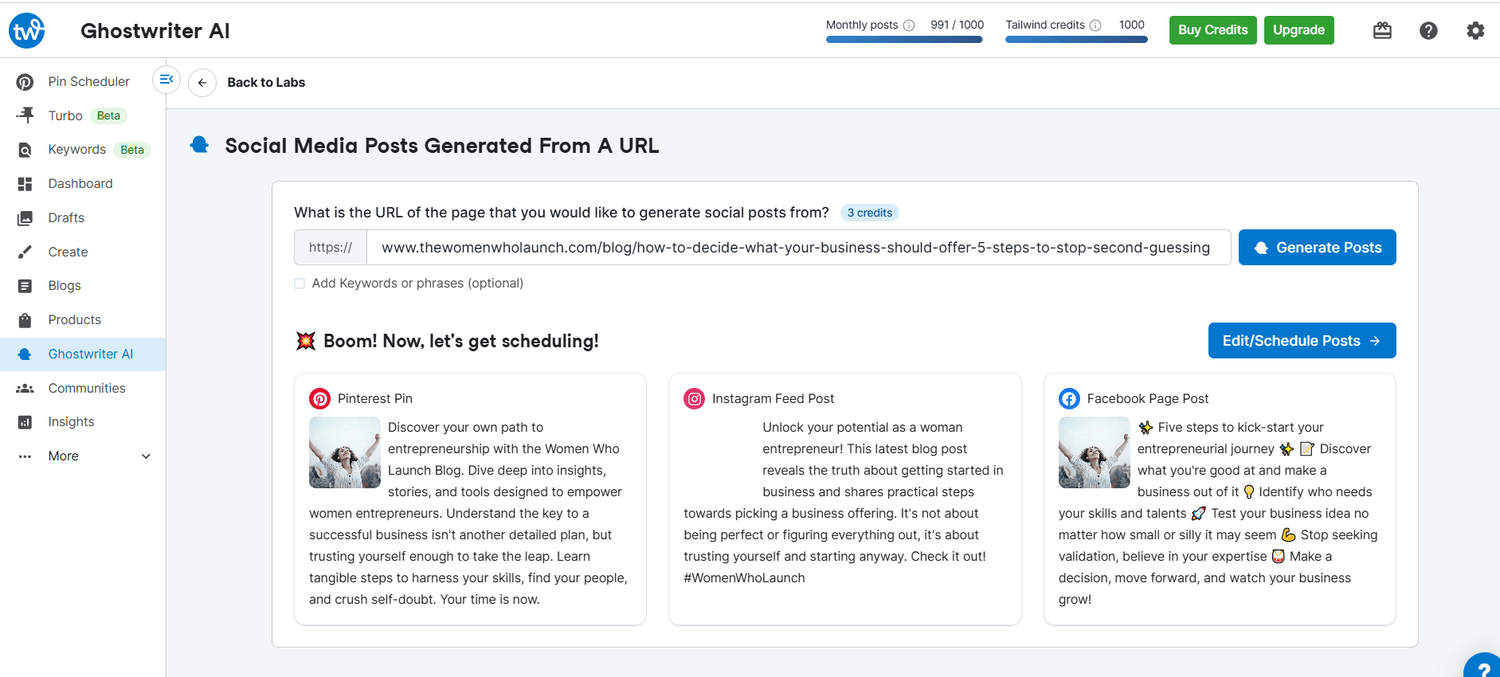Image resolution: width=1500 pixels, height=677 pixels.
Task: Open Insights from the sidebar
Action: pos(71,422)
